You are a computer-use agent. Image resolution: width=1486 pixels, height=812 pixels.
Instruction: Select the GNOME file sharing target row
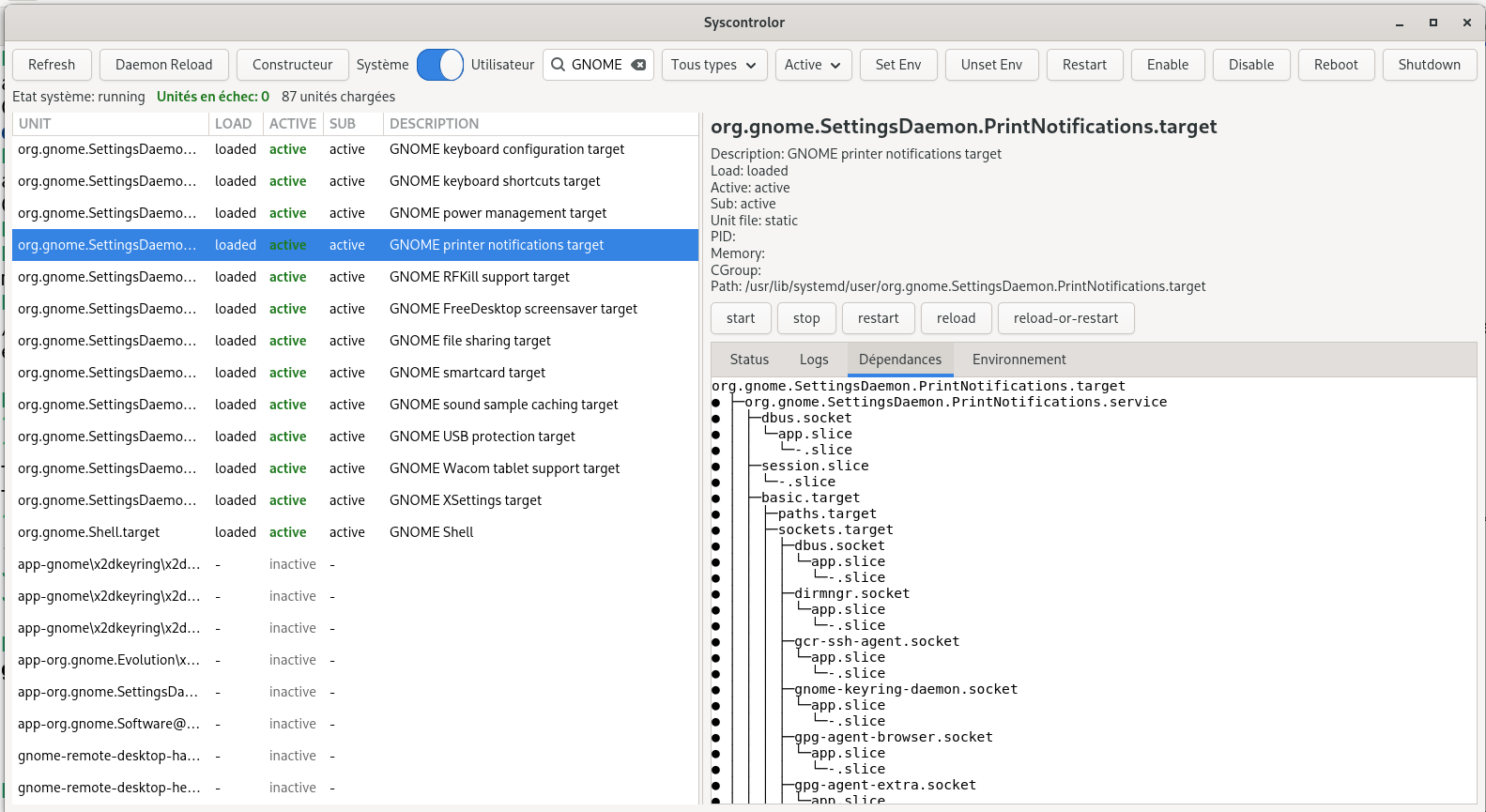(355, 341)
